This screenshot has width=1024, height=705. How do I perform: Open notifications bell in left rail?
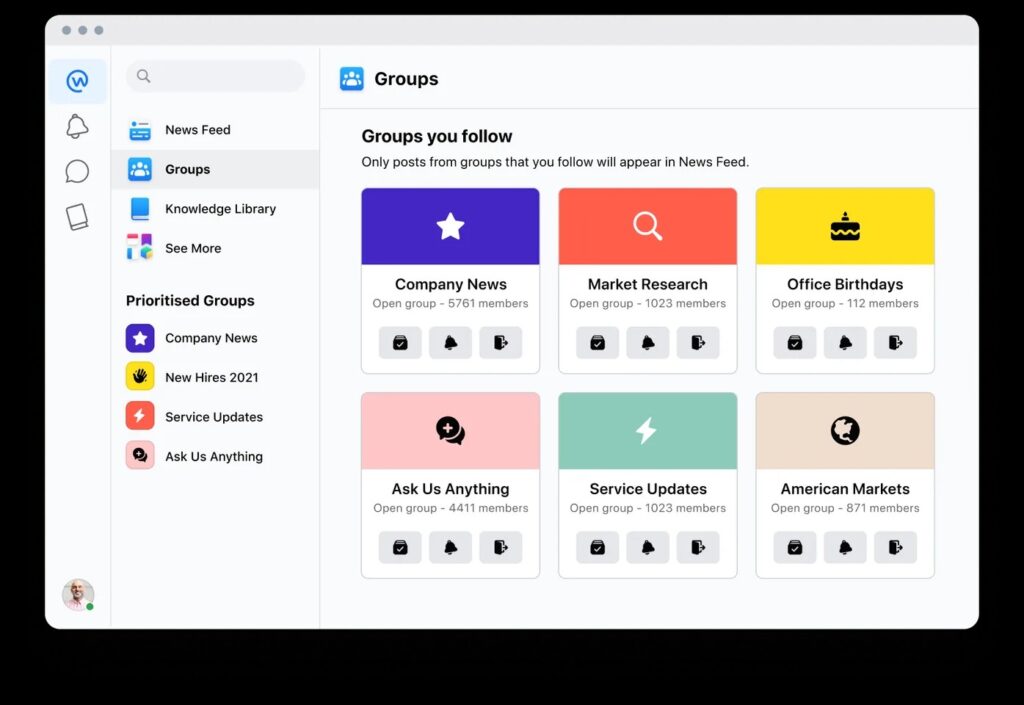(77, 126)
